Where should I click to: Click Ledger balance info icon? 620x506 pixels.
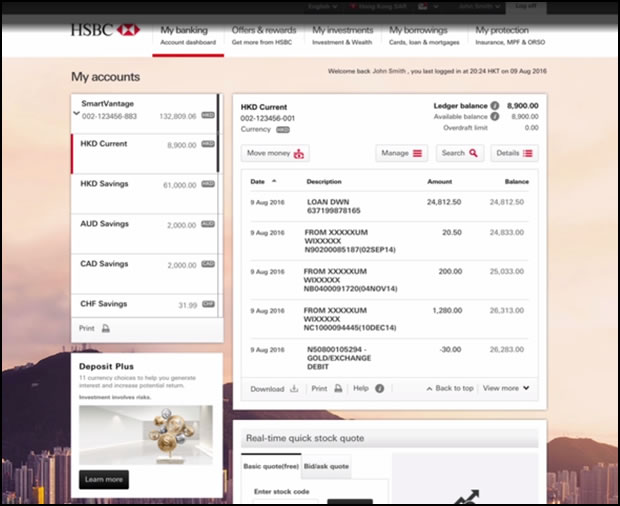point(495,106)
